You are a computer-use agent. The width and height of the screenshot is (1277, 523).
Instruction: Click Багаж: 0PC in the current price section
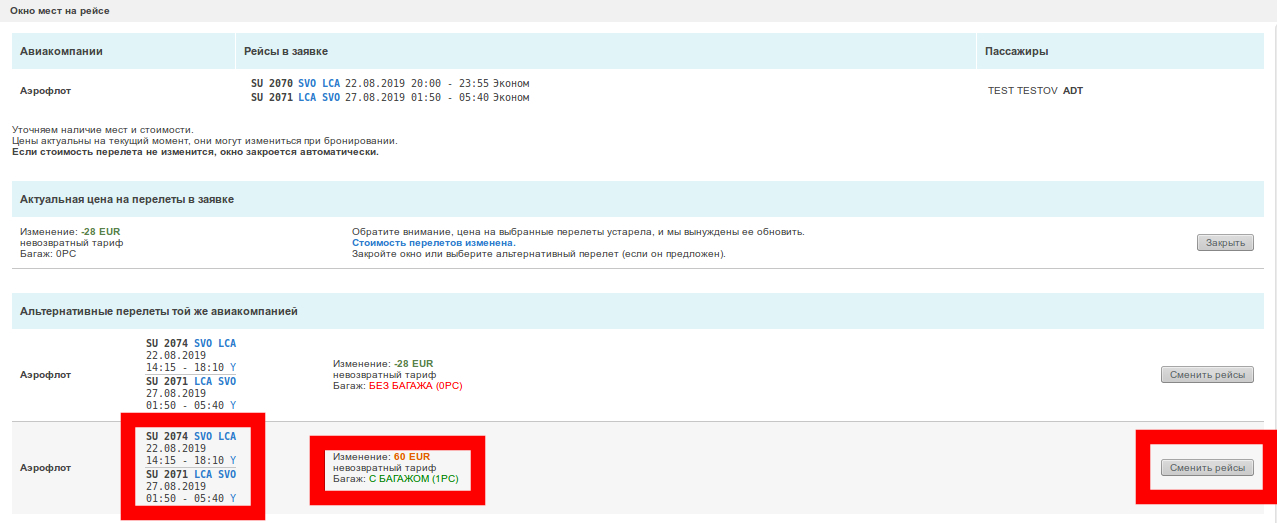[48, 254]
